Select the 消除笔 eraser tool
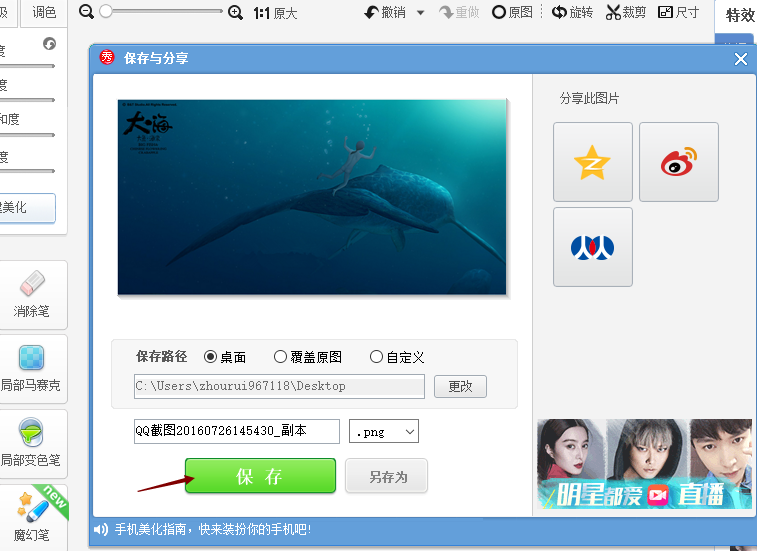The image size is (757, 551). click(31, 295)
